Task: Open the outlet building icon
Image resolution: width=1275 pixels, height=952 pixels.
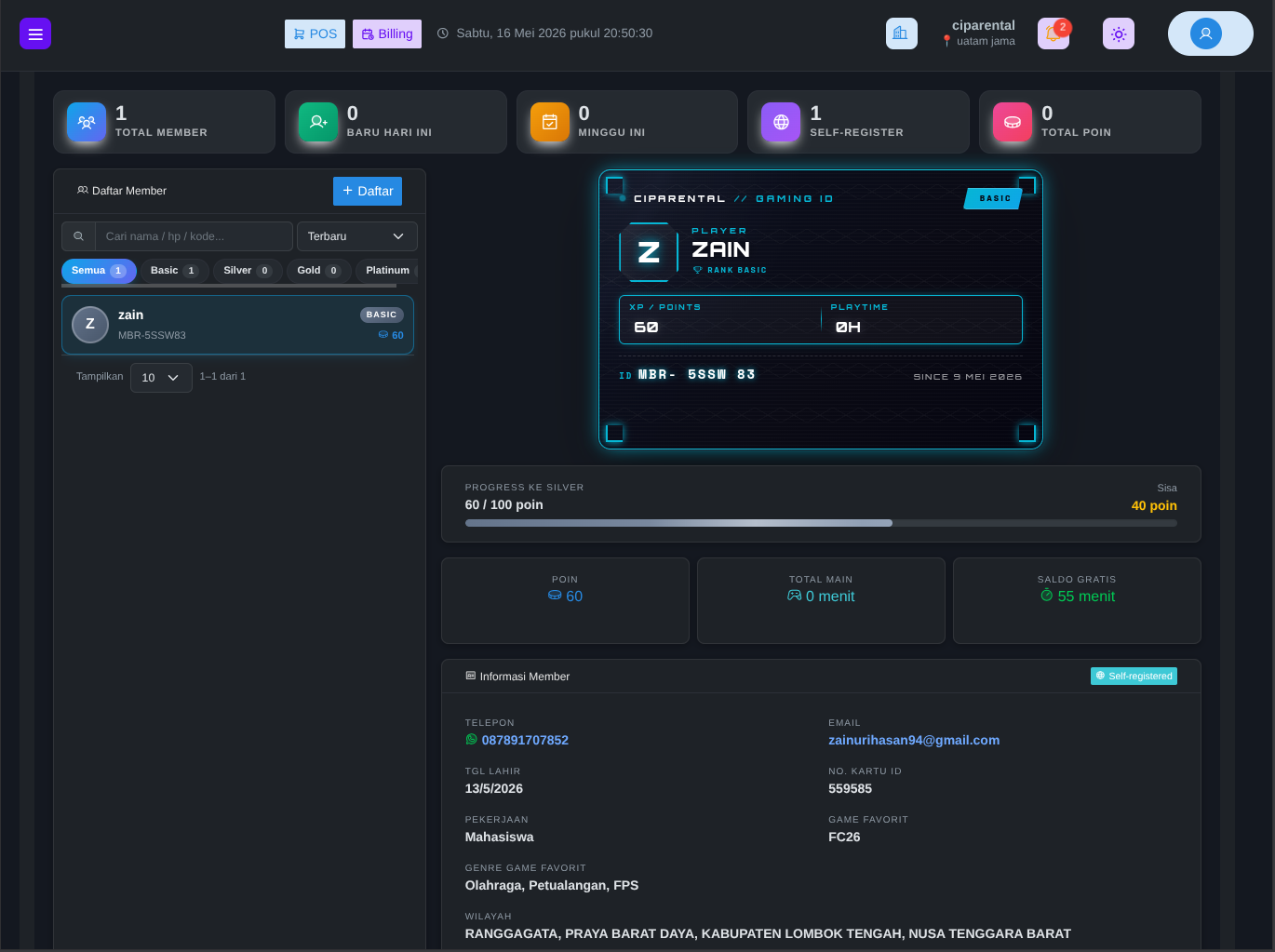Action: tap(901, 34)
